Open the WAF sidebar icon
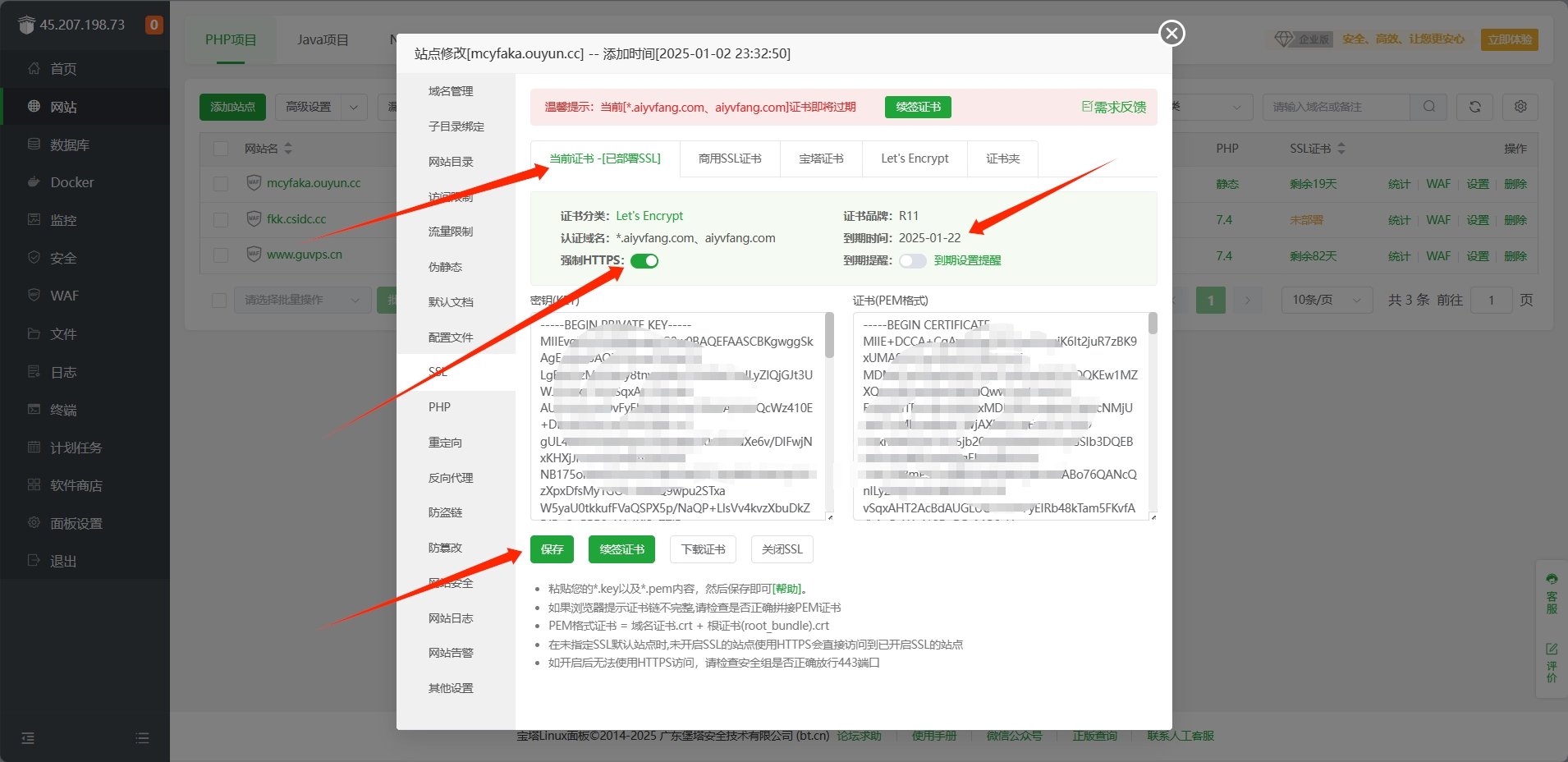 click(x=34, y=296)
